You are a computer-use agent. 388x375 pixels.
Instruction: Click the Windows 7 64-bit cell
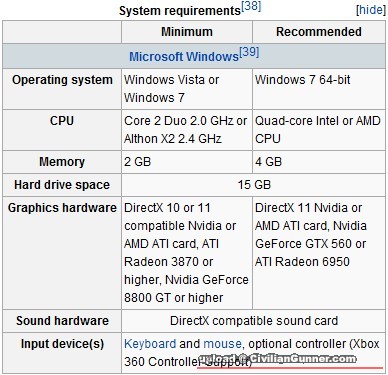click(x=319, y=89)
